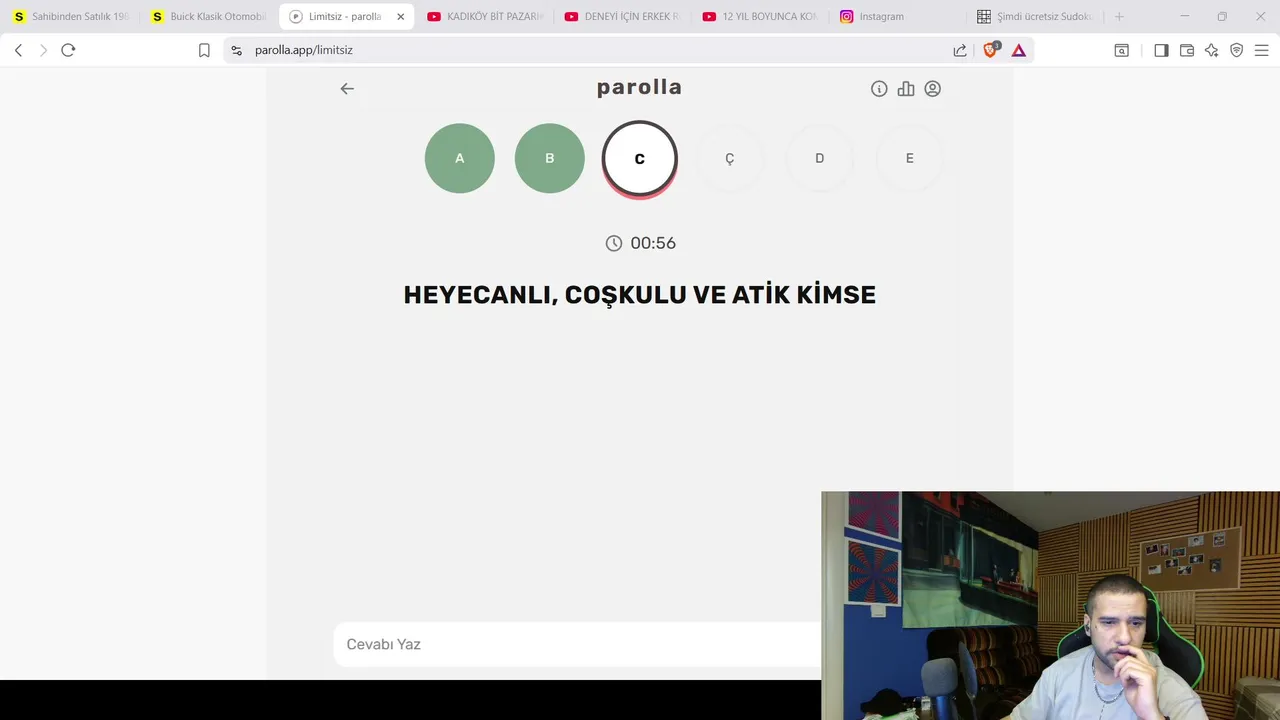The height and width of the screenshot is (720, 1280).
Task: Select the letter E circle
Action: coord(910,158)
